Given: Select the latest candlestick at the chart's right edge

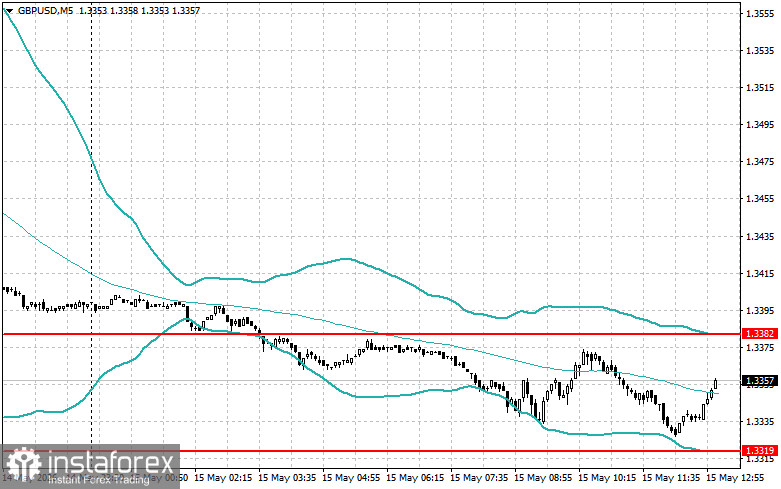Looking at the screenshot, I should click(x=716, y=384).
